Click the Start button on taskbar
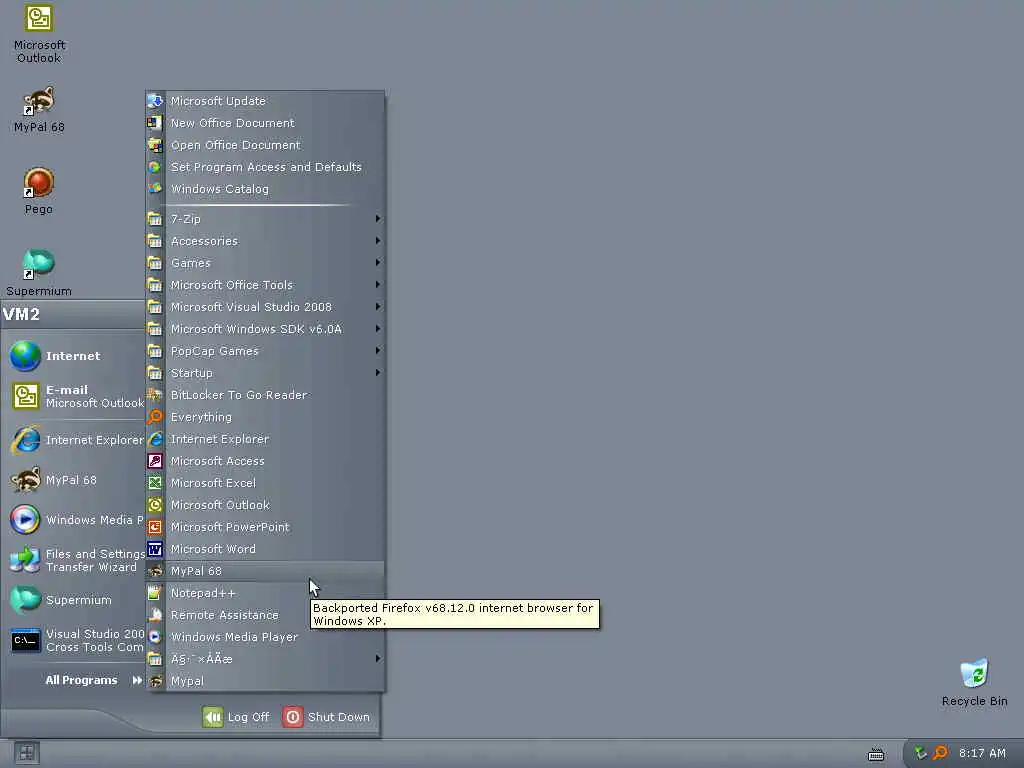 (x=26, y=753)
